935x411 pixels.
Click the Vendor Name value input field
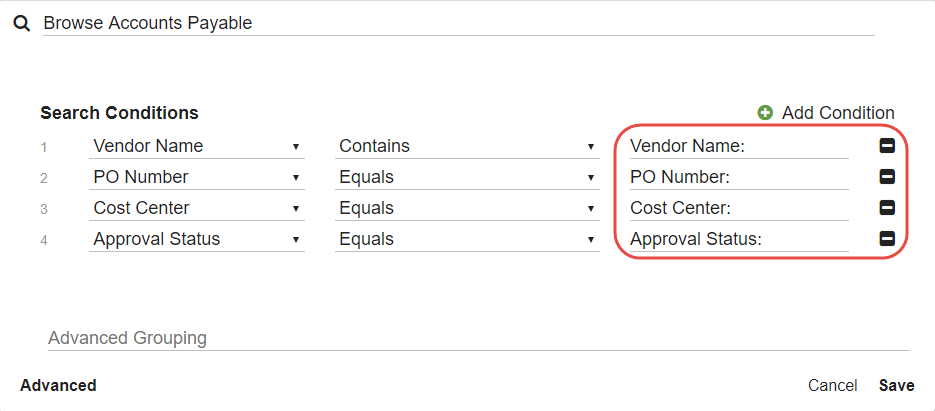tap(800, 146)
